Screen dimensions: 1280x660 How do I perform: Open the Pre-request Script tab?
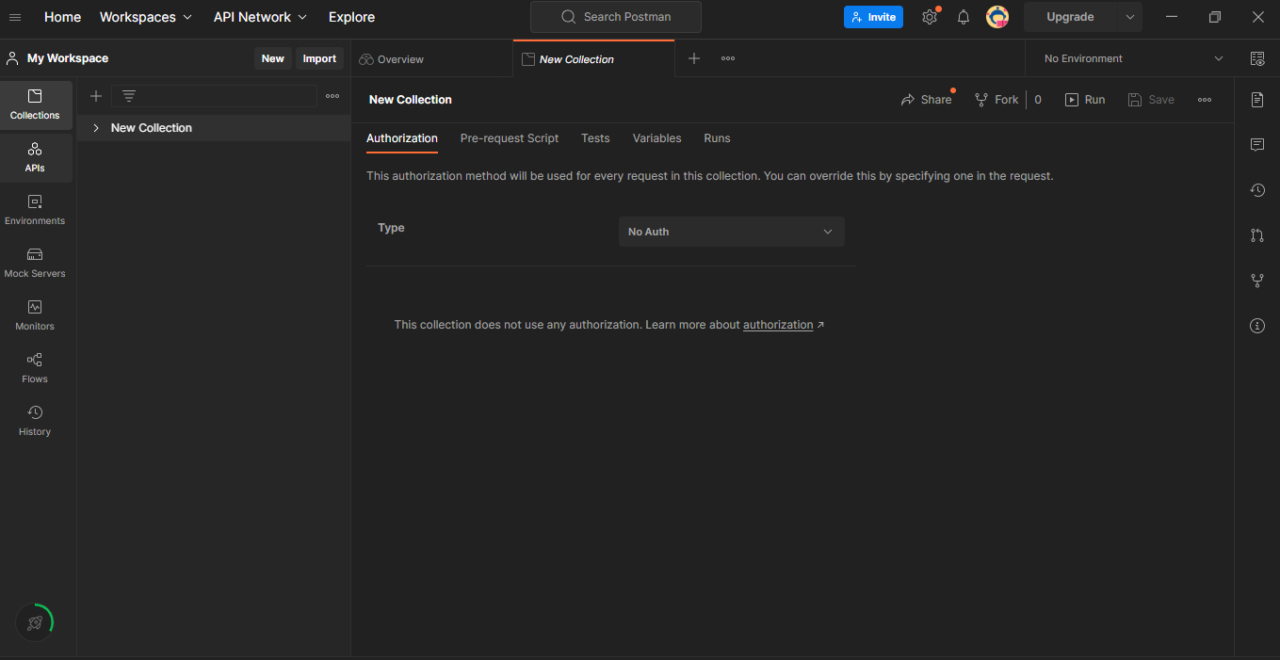point(509,138)
